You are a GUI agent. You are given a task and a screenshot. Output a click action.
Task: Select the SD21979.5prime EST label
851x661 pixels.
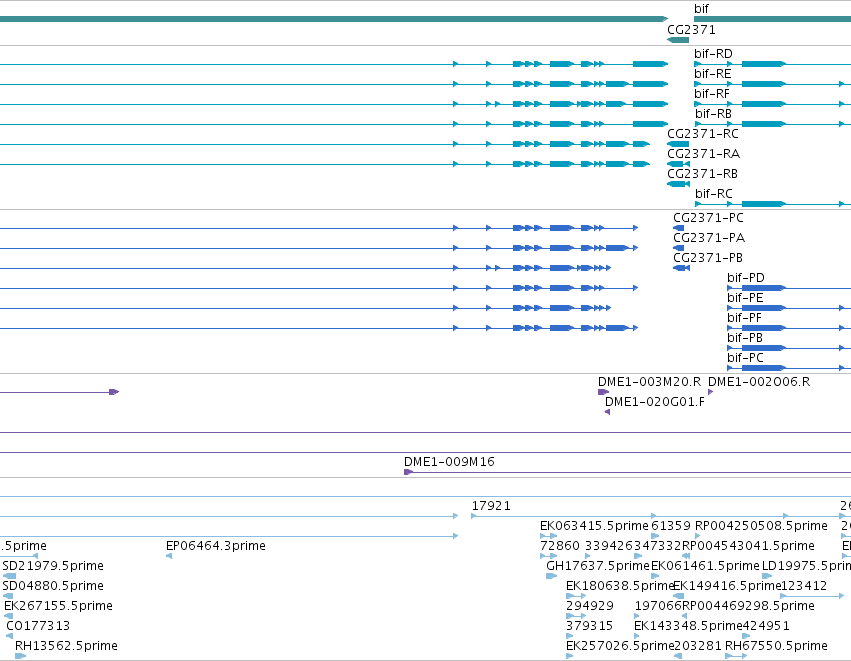coord(53,566)
